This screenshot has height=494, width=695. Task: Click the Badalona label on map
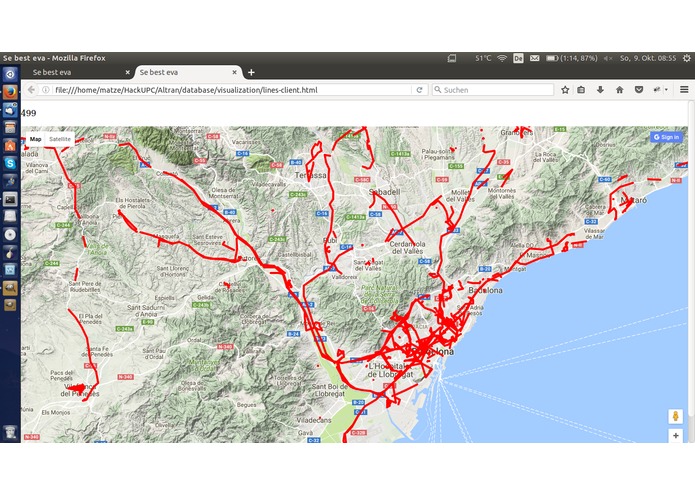[486, 290]
